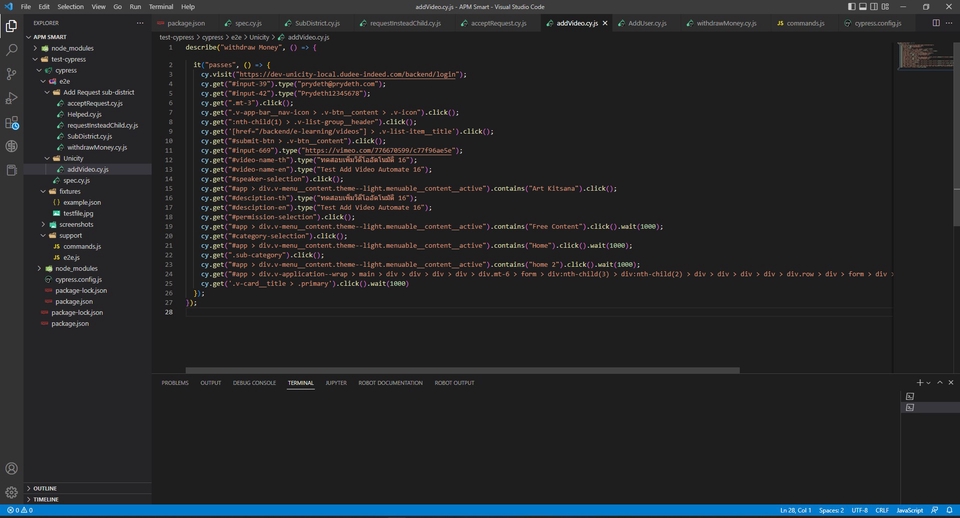The height and width of the screenshot is (518, 960).
Task: Switch to the withdrawMoney.cy.js editor tab
Action: [726, 23]
